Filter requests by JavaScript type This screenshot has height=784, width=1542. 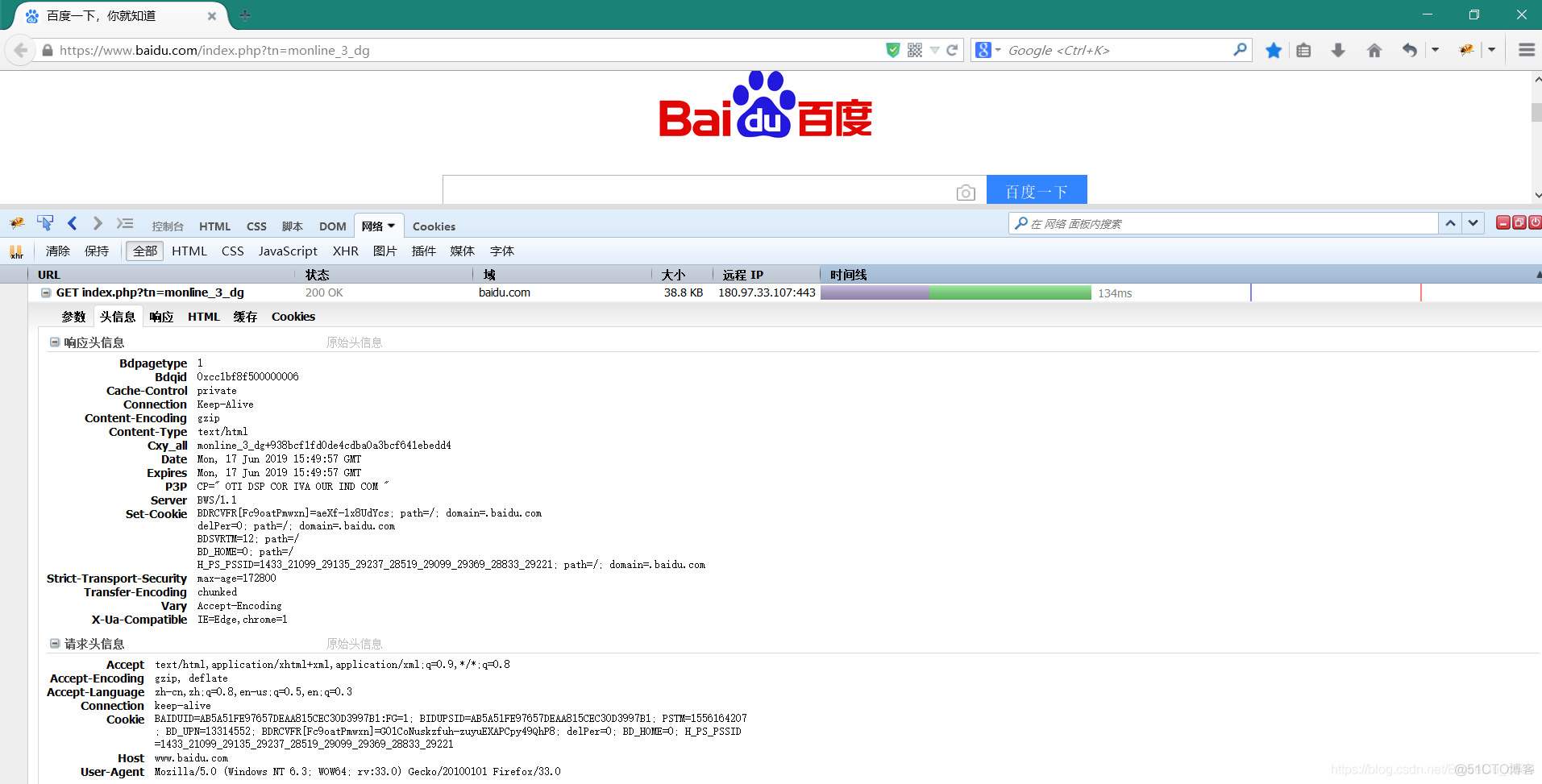(288, 251)
